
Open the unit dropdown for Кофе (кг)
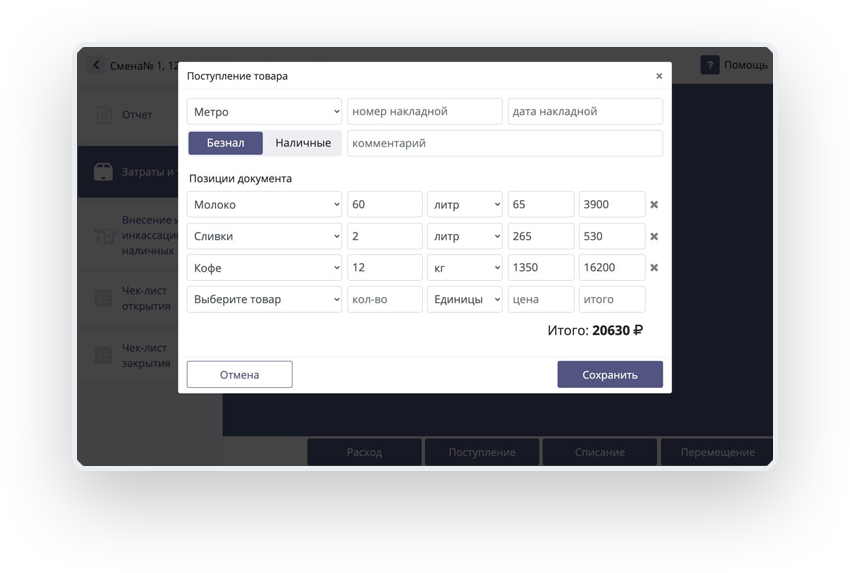pos(465,268)
